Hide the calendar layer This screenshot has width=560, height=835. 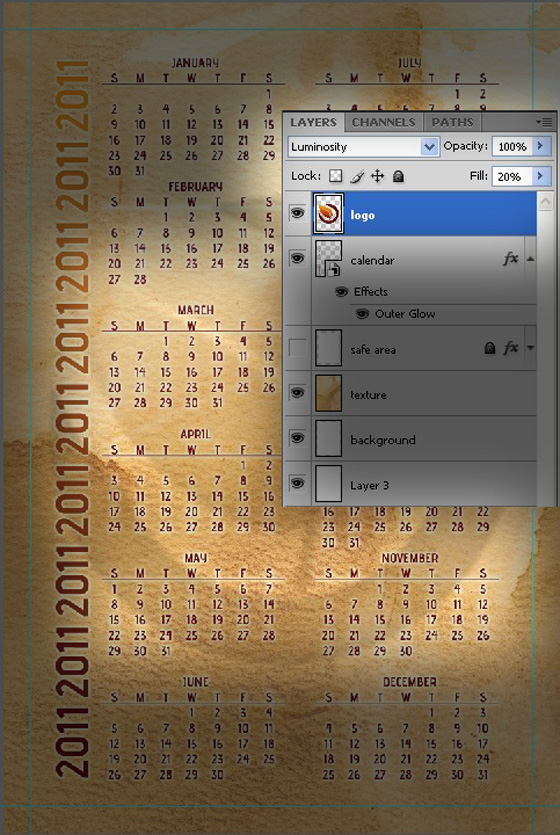point(298,258)
